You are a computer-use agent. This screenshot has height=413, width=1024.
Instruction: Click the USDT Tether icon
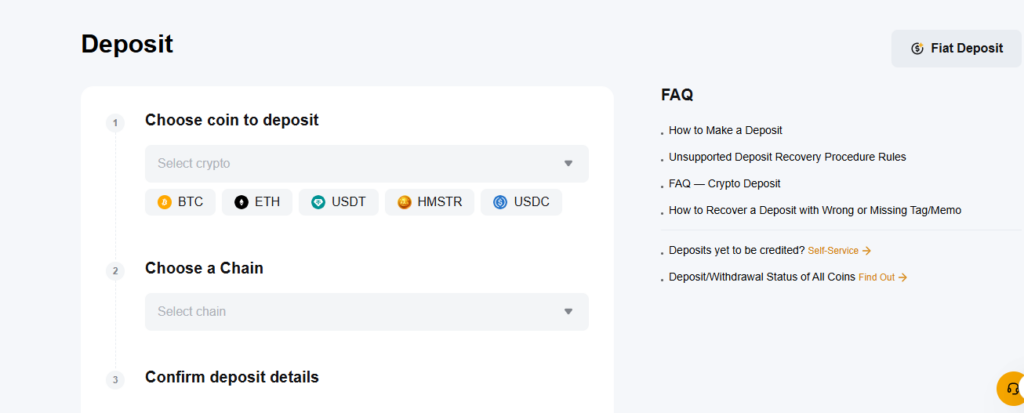318,202
